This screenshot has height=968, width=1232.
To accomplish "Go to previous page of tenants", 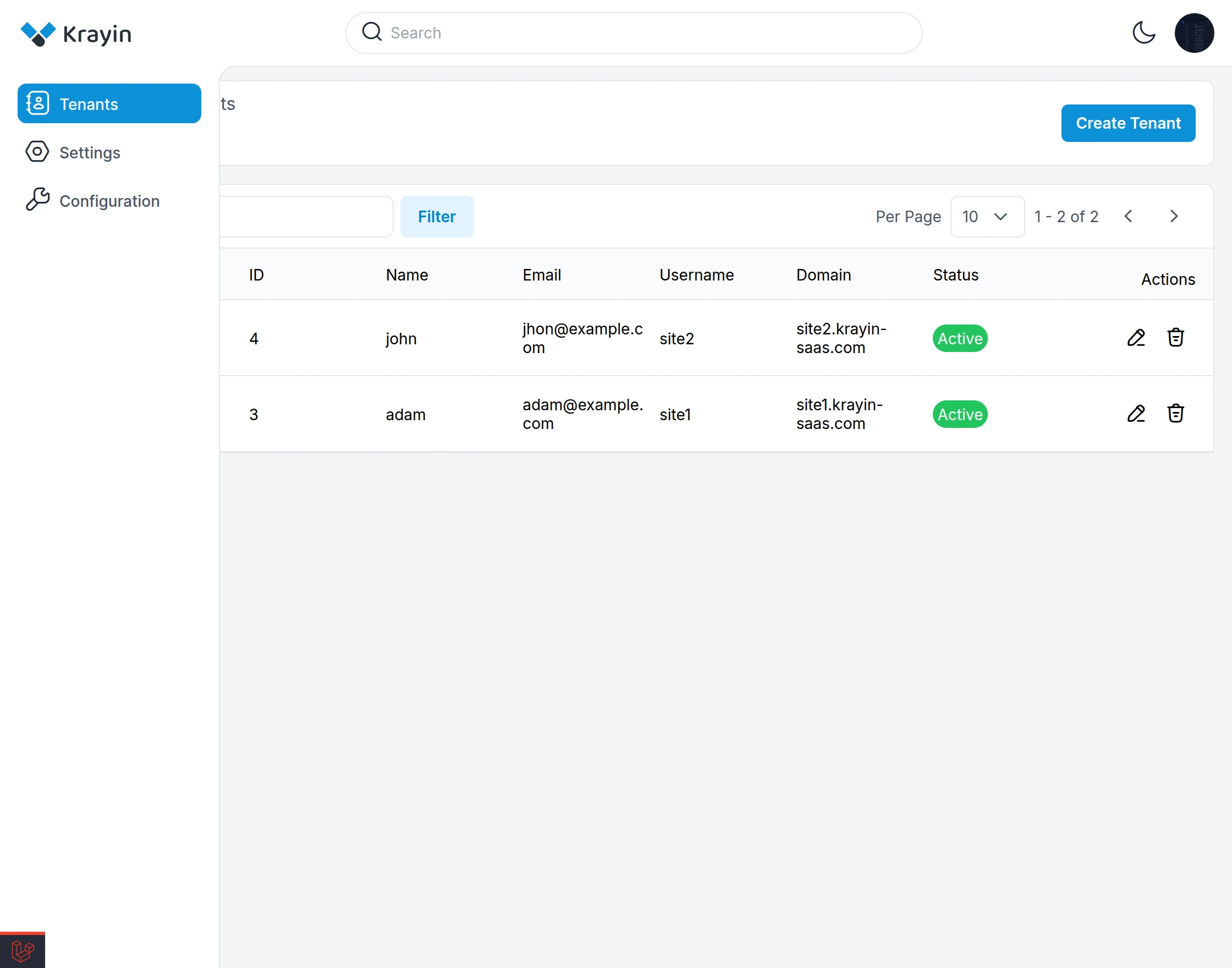I will [1127, 217].
